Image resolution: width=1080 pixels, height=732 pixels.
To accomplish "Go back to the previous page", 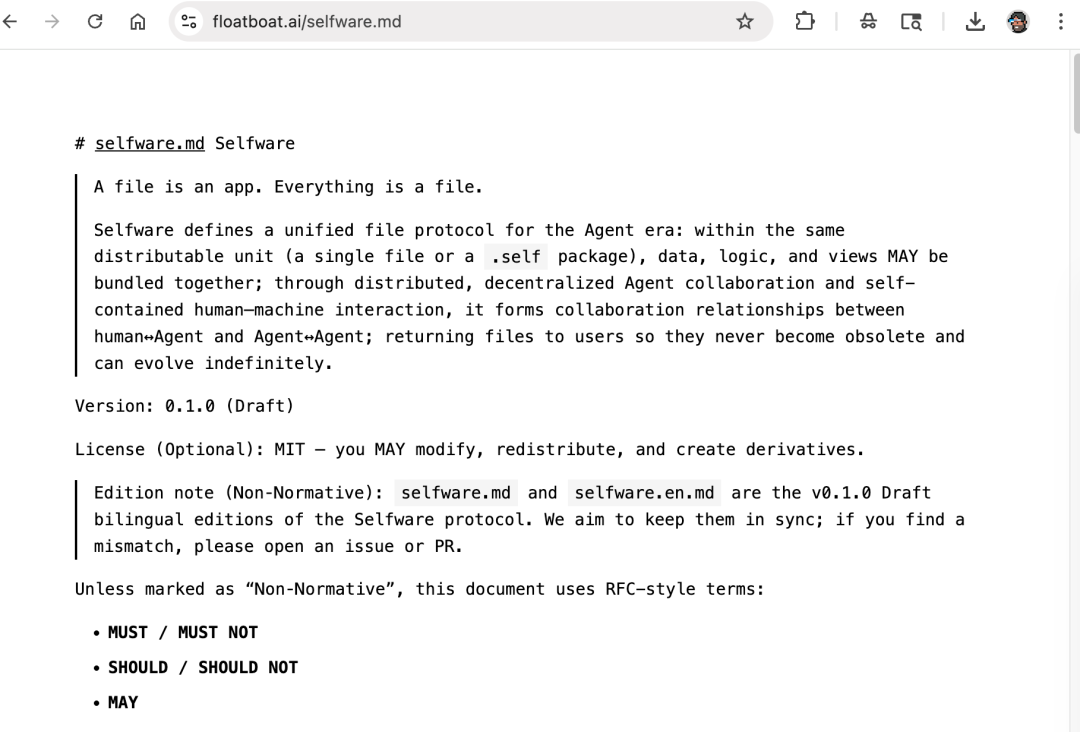I will pos(11,22).
